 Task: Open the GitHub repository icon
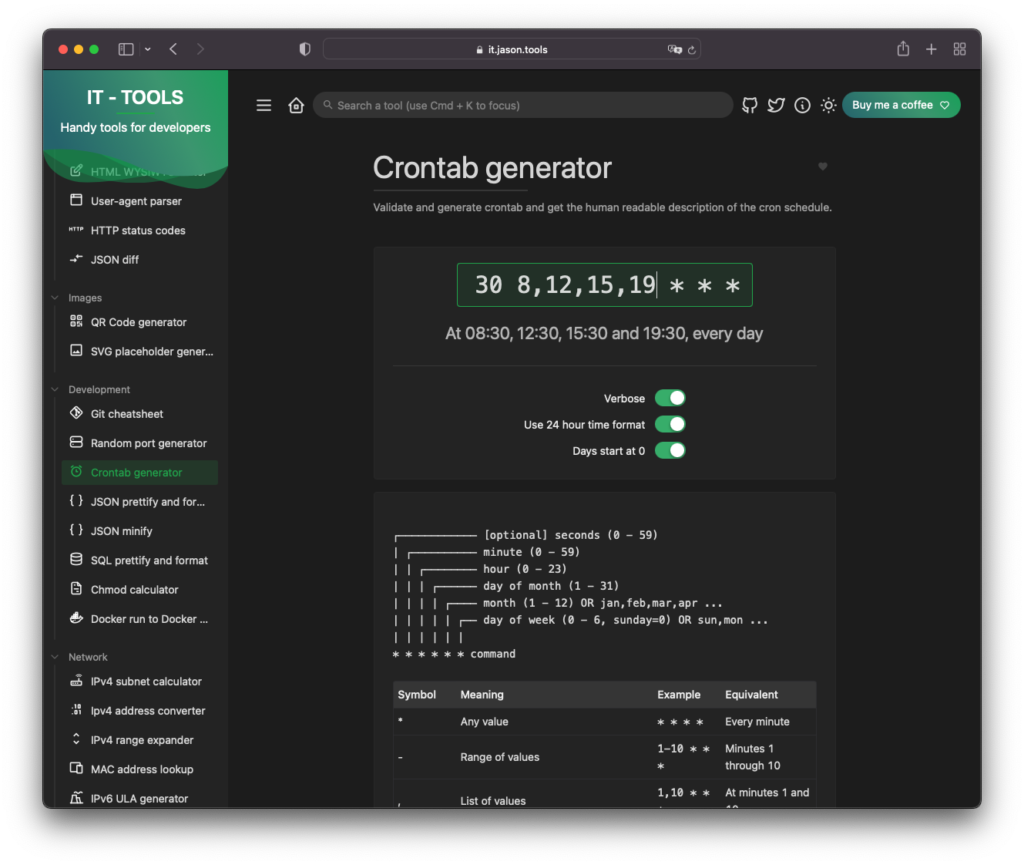(x=750, y=105)
